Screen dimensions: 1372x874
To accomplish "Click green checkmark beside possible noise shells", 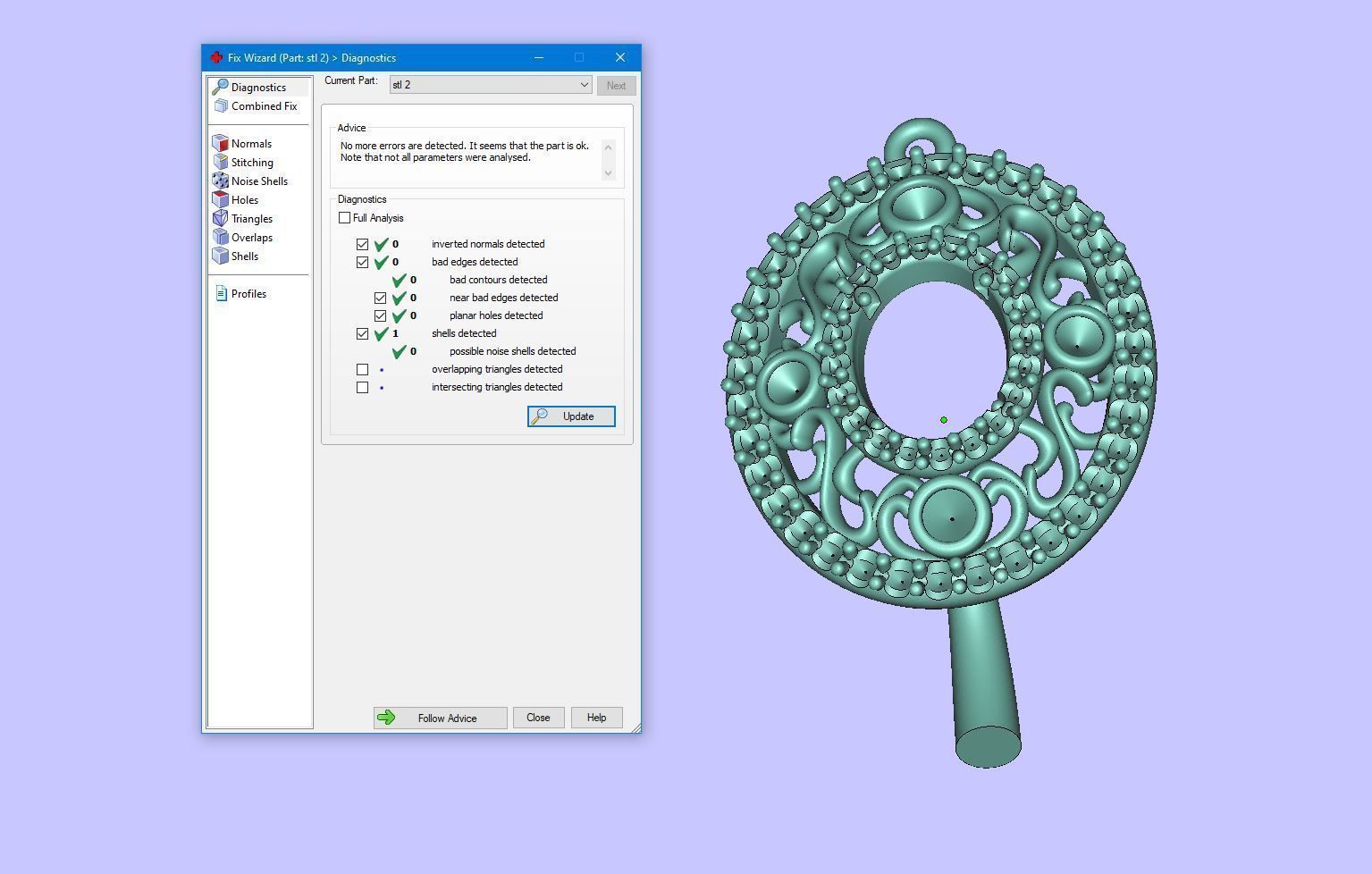I will 400,351.
